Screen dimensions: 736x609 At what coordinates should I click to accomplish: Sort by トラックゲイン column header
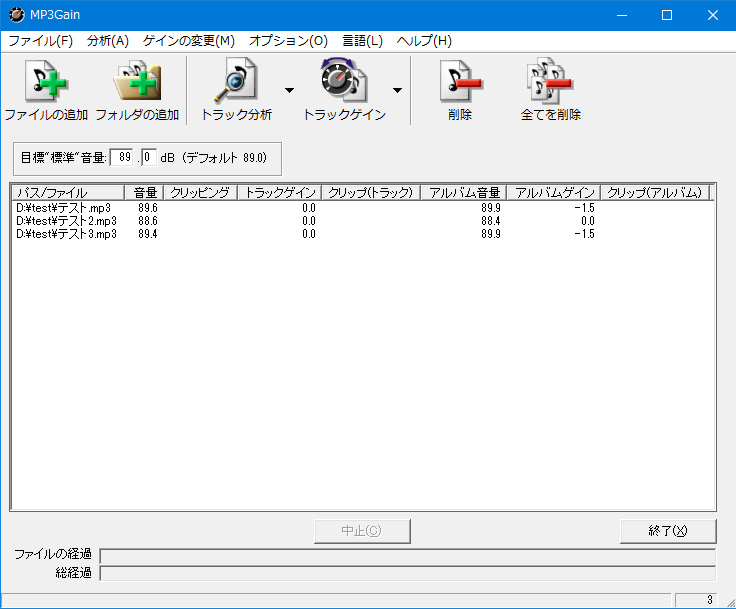coord(280,193)
